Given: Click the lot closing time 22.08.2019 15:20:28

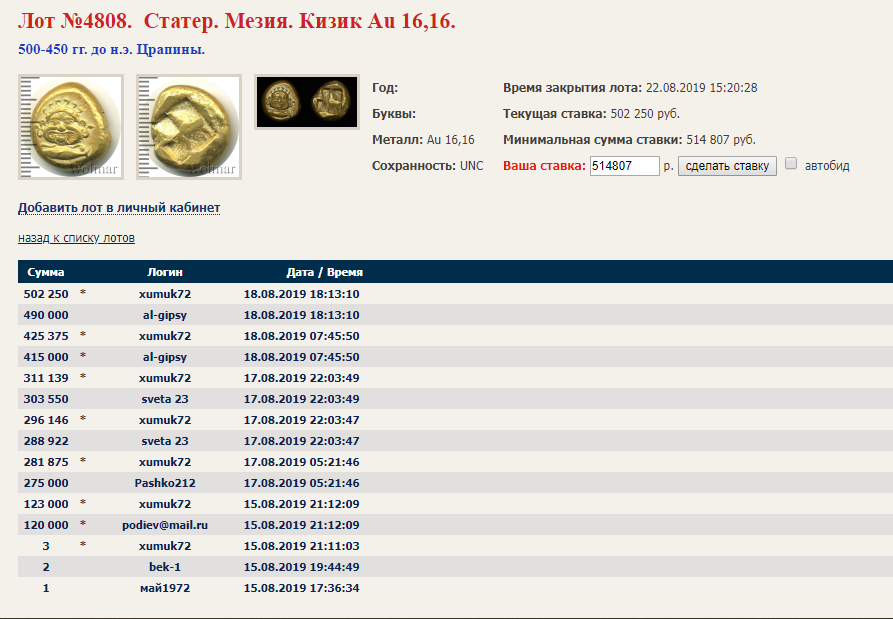Looking at the screenshot, I should coord(702,88).
